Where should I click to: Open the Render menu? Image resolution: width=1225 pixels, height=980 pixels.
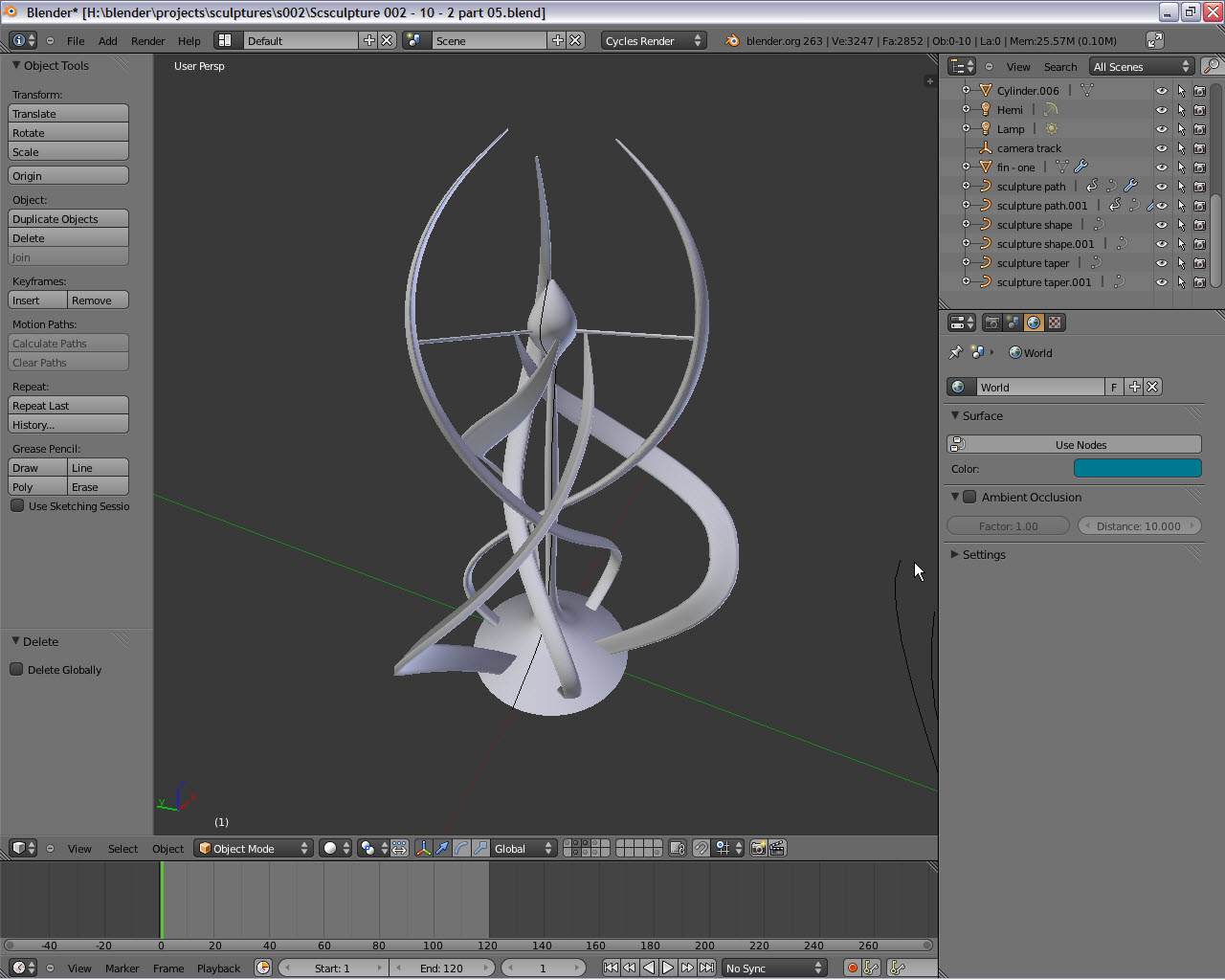147,41
